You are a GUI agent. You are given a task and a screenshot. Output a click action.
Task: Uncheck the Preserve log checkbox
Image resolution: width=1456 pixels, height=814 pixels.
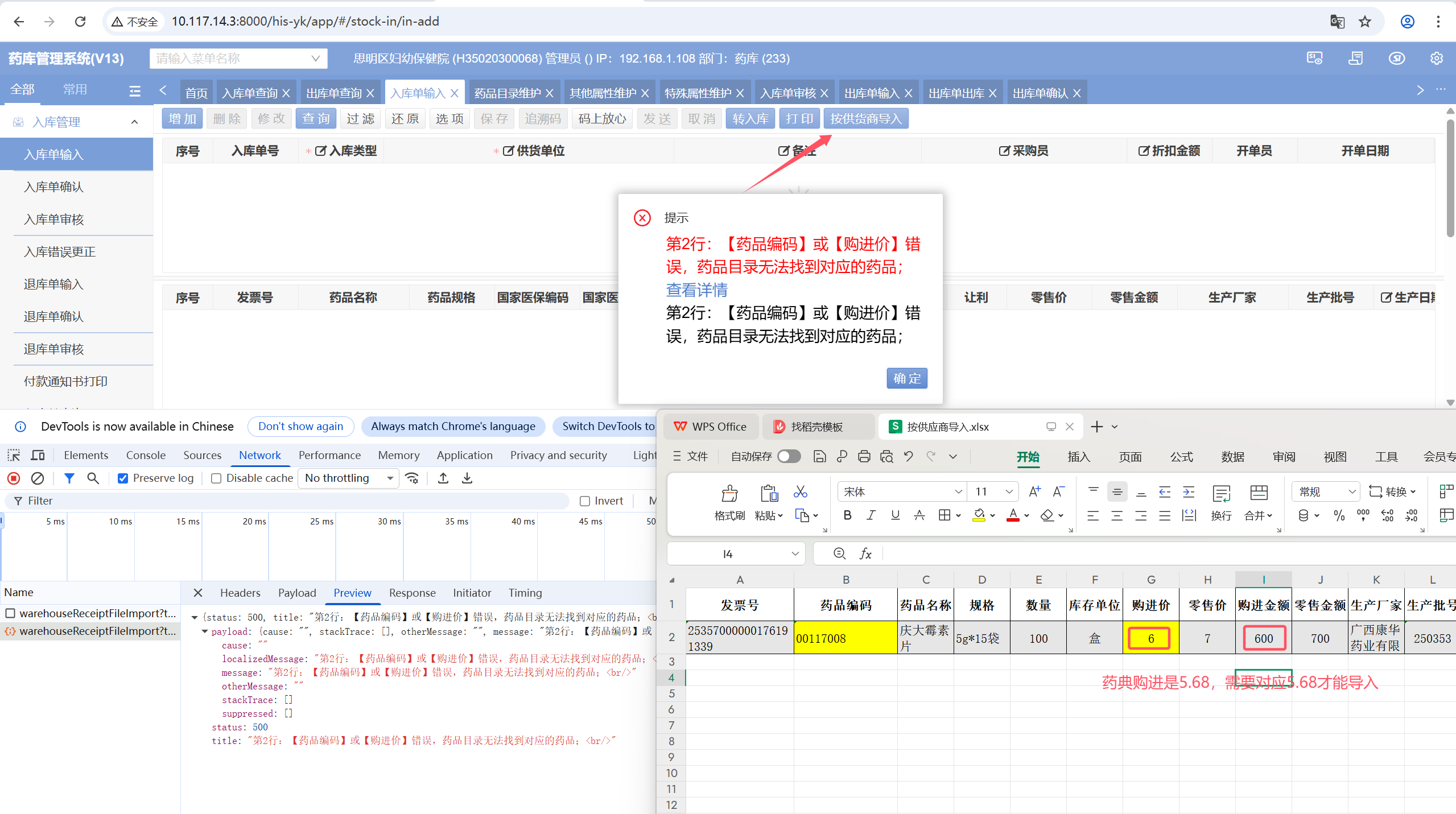[x=123, y=478]
